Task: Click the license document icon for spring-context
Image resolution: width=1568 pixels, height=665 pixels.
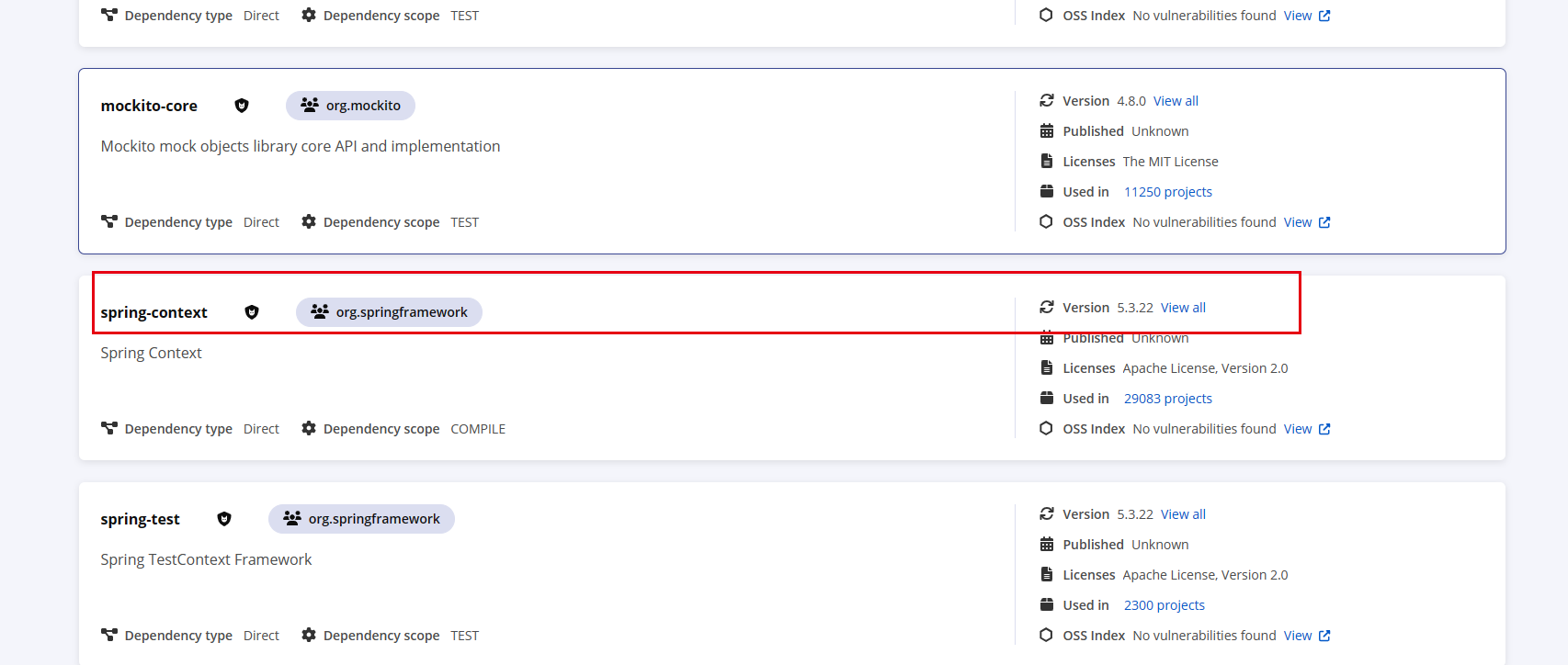Action: [1046, 367]
